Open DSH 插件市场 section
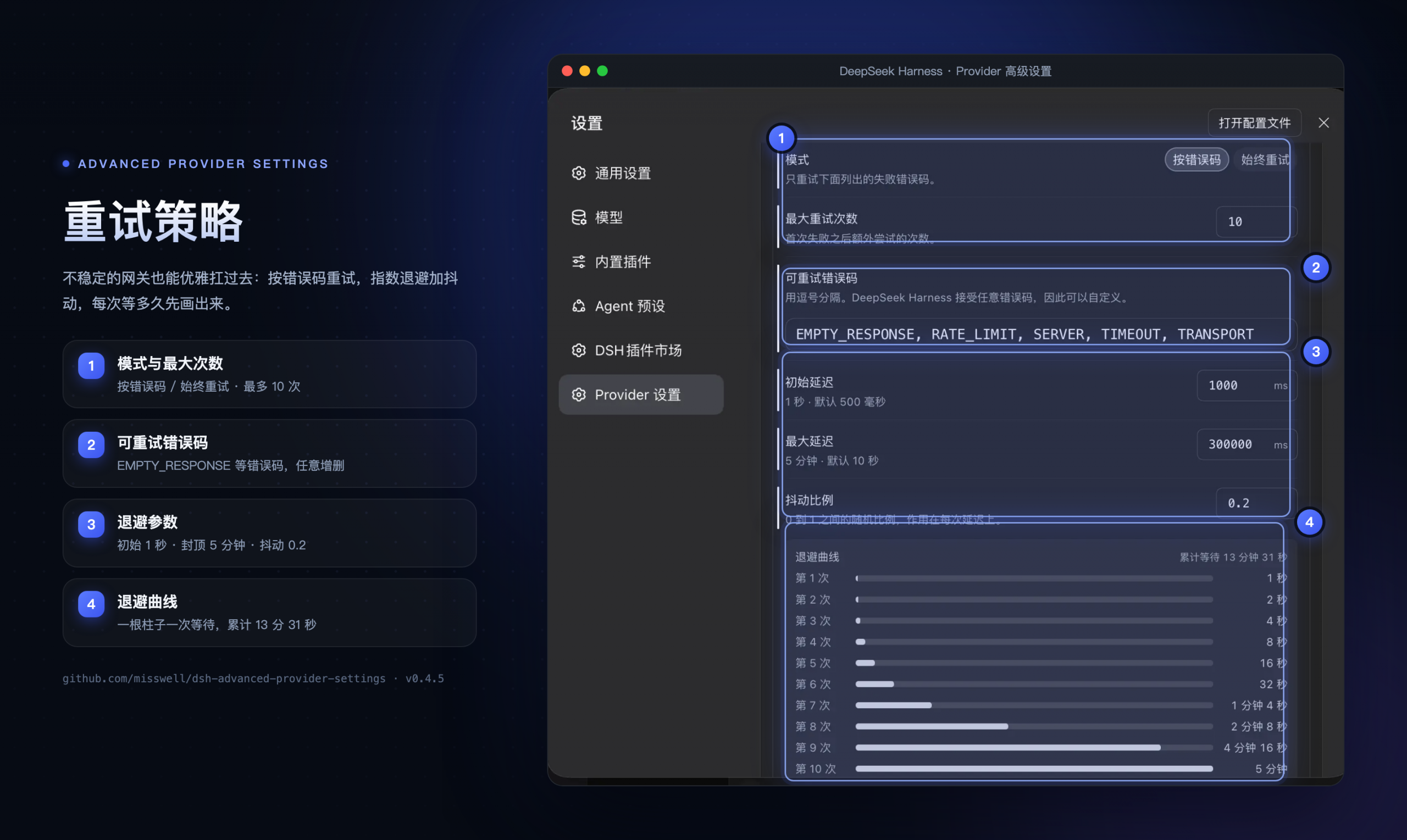This screenshot has height=840, width=1407. (641, 351)
